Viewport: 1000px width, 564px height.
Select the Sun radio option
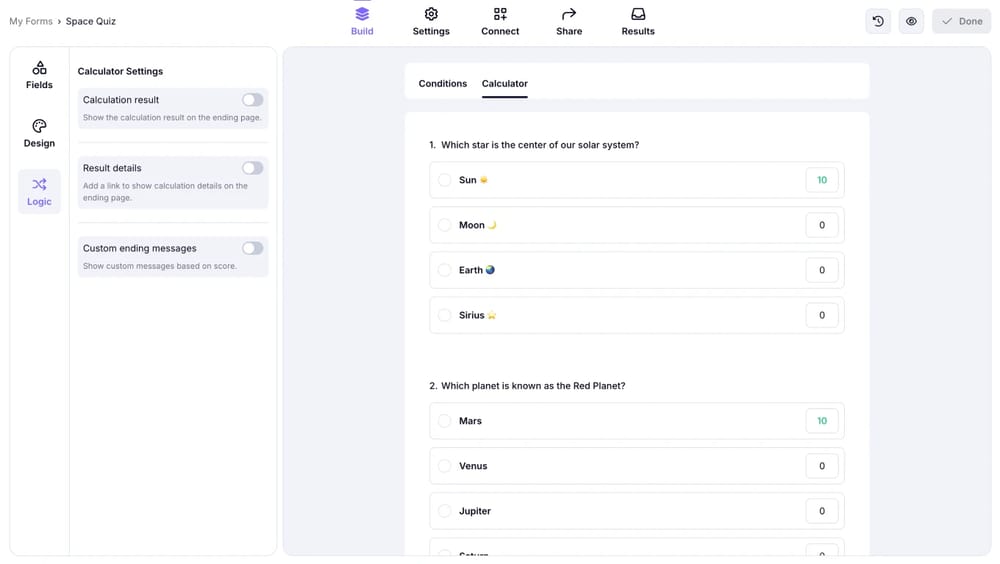pyautogui.click(x=445, y=180)
